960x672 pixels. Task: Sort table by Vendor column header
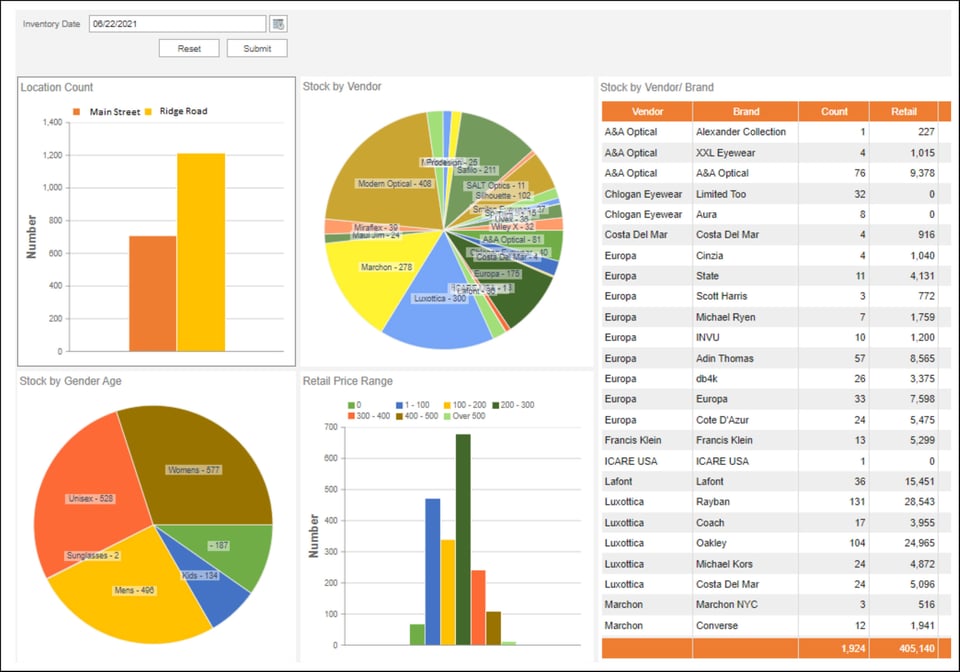647,111
